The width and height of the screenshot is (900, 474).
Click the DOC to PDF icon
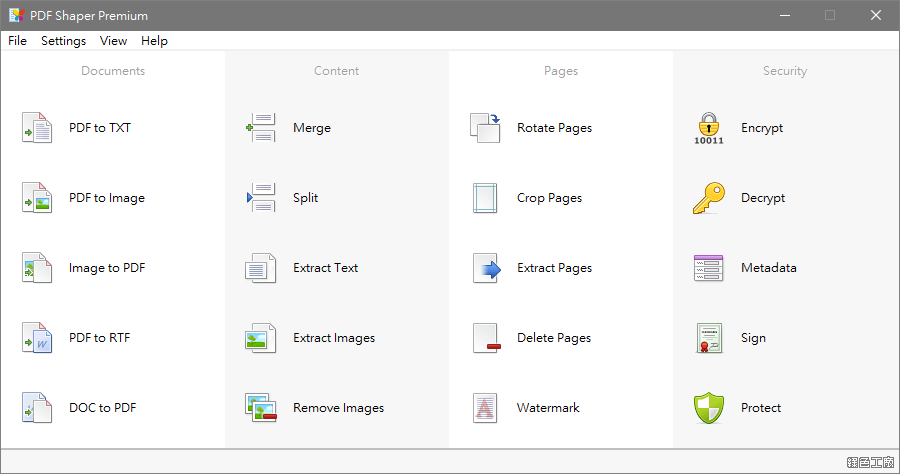(x=37, y=407)
